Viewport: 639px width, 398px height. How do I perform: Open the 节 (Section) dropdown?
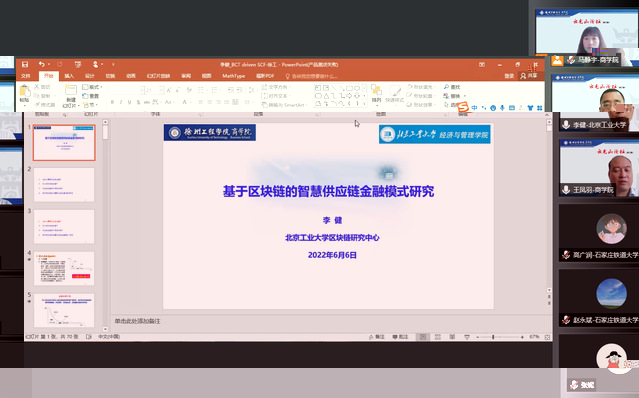pyautogui.click(x=90, y=105)
